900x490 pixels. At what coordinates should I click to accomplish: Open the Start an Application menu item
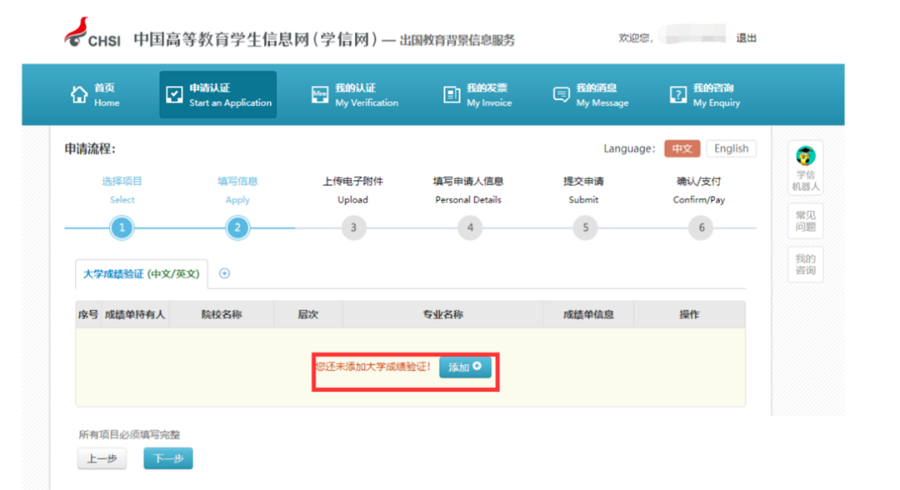tap(218, 95)
